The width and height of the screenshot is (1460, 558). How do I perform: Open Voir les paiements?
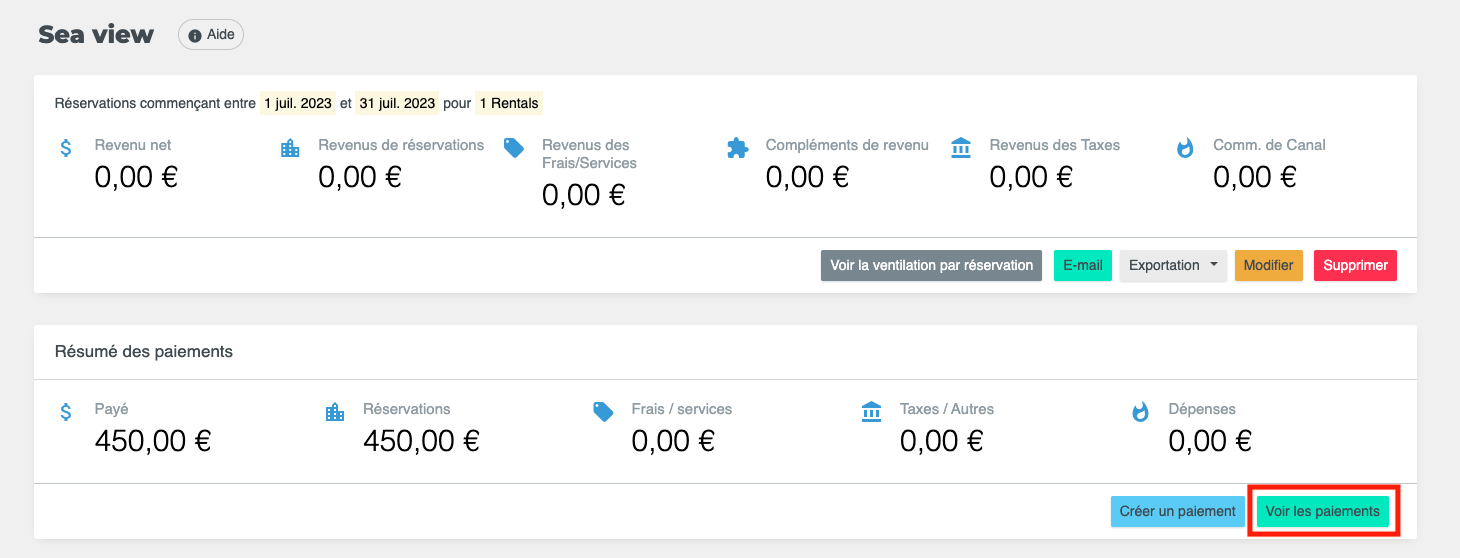pos(1322,511)
